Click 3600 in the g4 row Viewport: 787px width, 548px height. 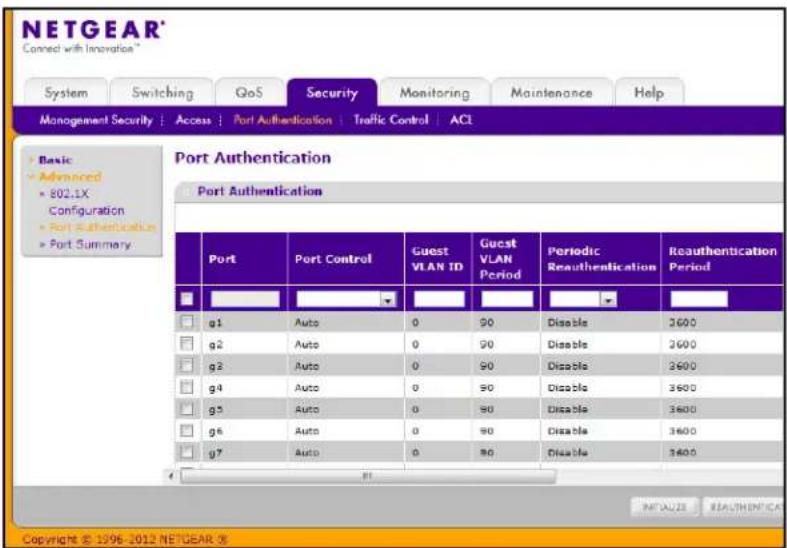683,387
